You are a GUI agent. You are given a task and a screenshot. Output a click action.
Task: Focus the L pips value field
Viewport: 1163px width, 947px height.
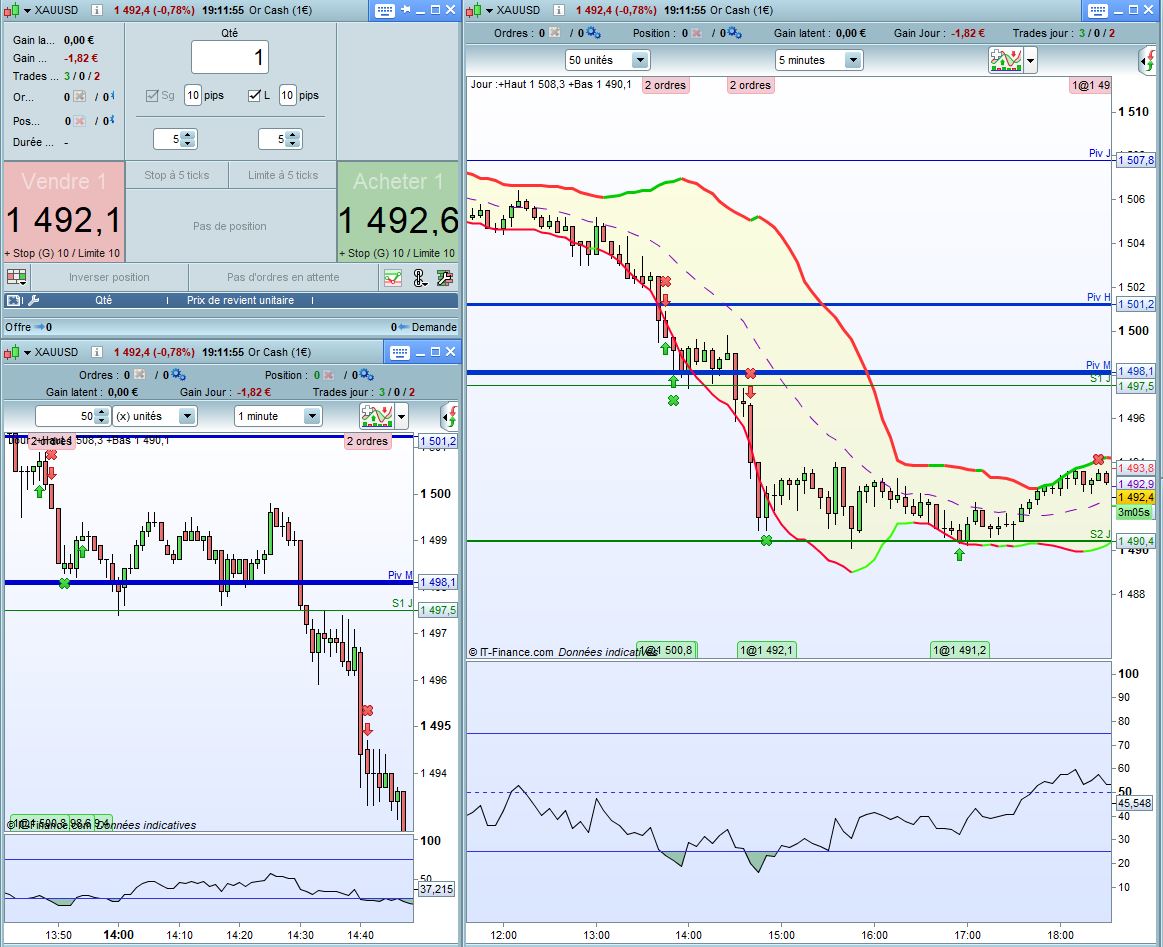coord(288,95)
